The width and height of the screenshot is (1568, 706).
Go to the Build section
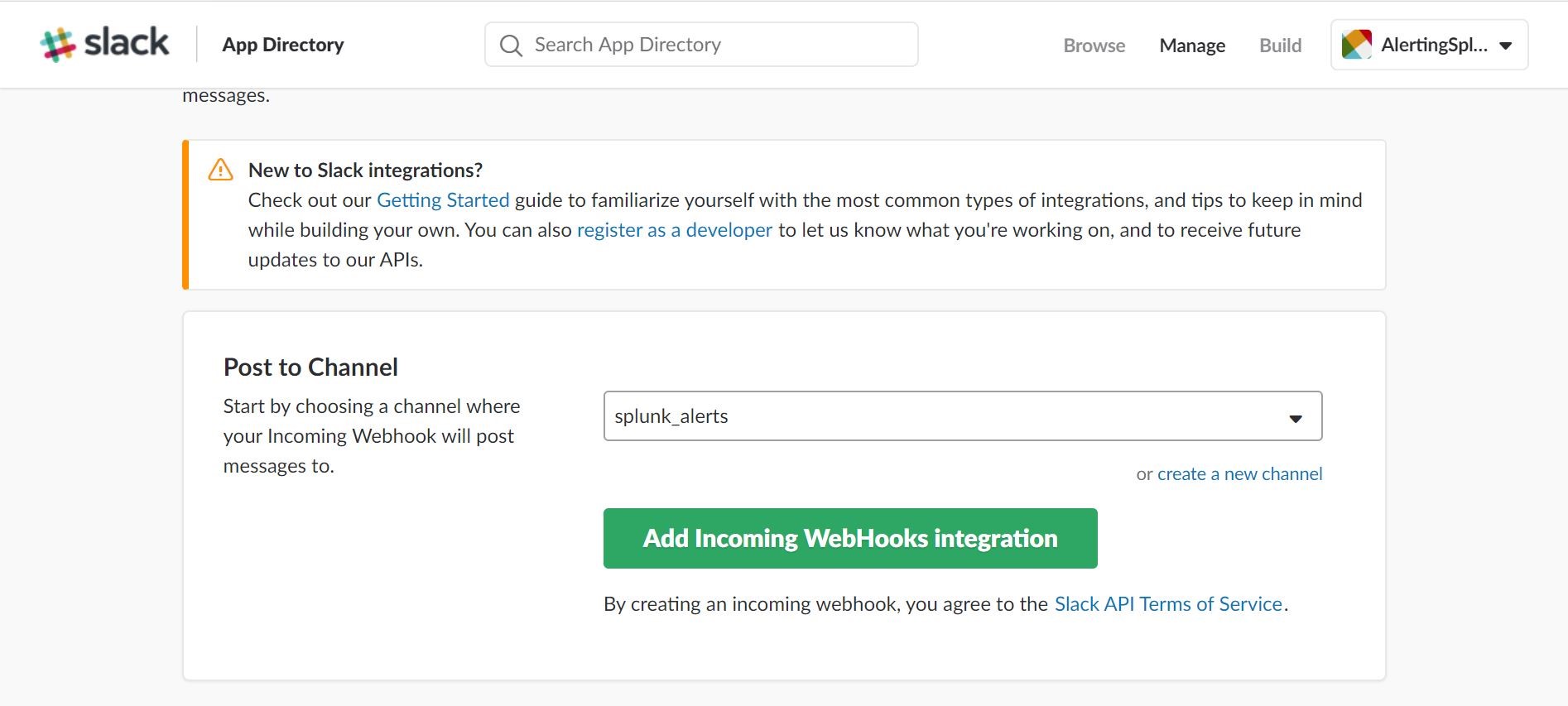(1280, 46)
